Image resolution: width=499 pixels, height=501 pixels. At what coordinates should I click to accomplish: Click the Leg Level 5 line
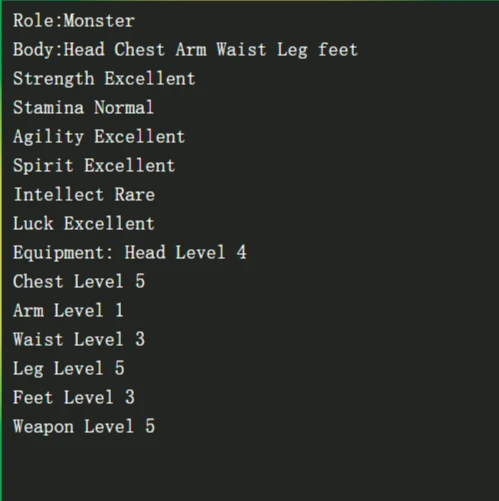(x=69, y=369)
